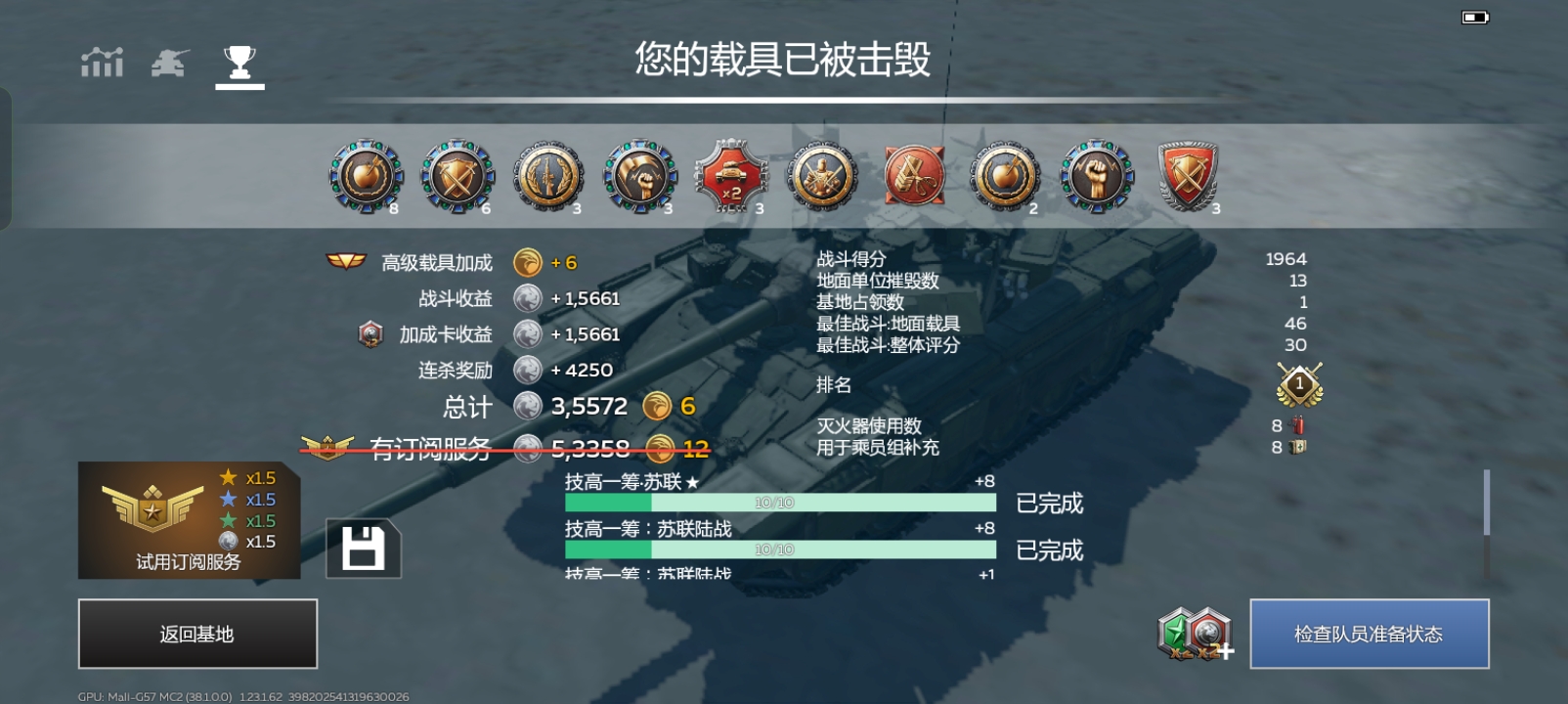Click the crossed shield medal with count 6
Screen dimensions: 1568x704
(x=457, y=176)
